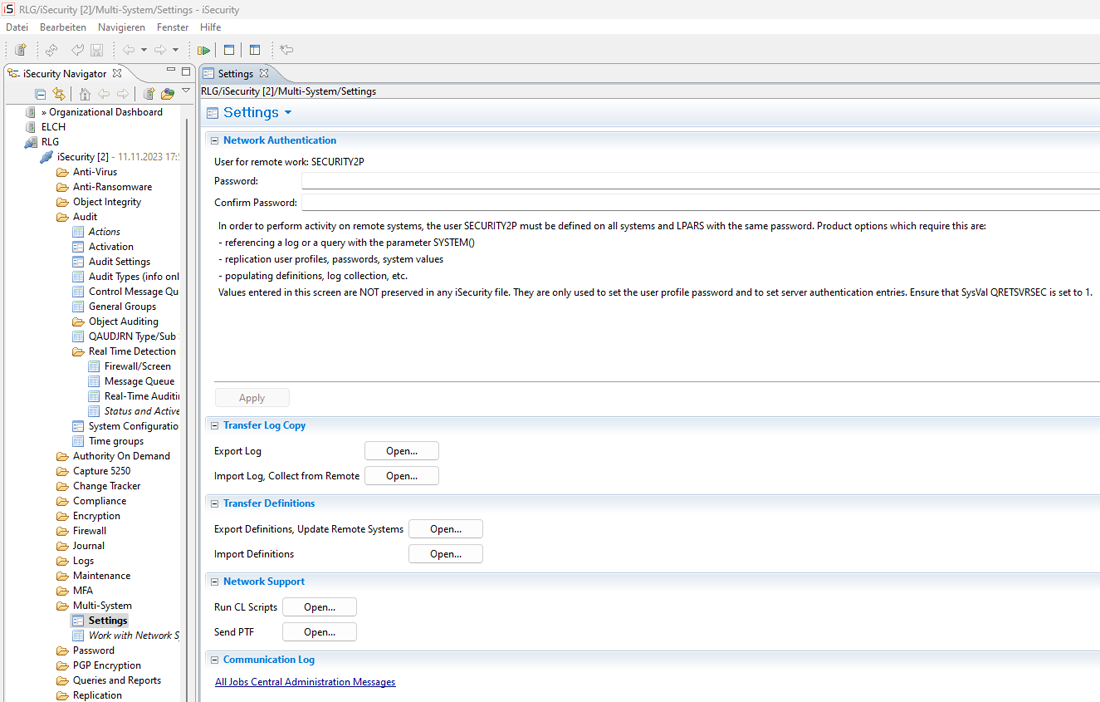Select the PGP Encryption folder
The width and height of the screenshot is (1100, 702).
click(x=107, y=666)
